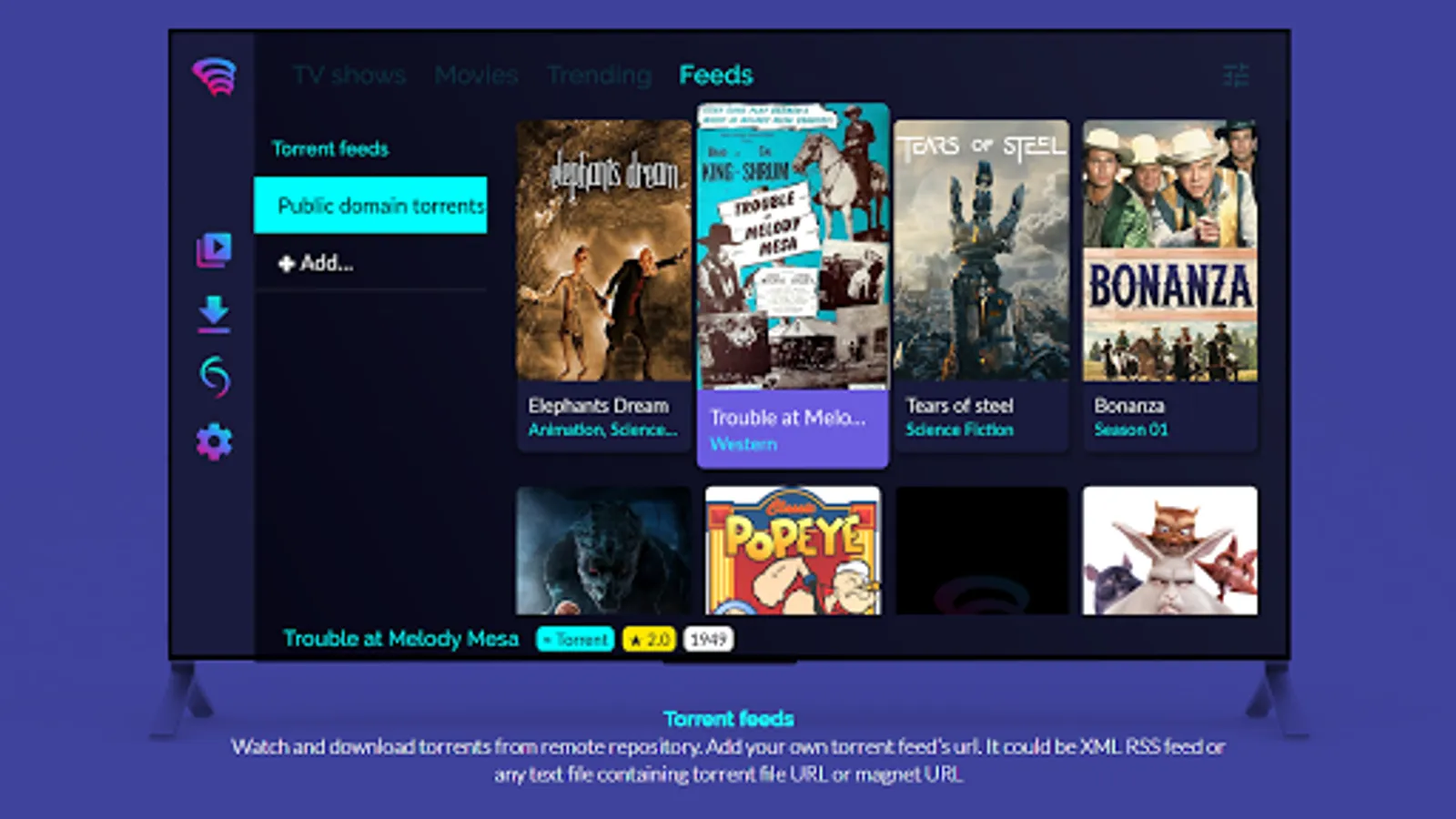Click the Science Fiction genre label
Image resolution: width=1456 pixels, height=819 pixels.
coord(959,430)
